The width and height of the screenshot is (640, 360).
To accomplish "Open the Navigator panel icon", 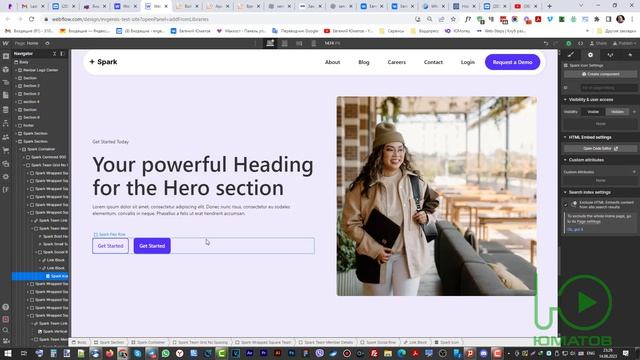I will tap(6, 82).
